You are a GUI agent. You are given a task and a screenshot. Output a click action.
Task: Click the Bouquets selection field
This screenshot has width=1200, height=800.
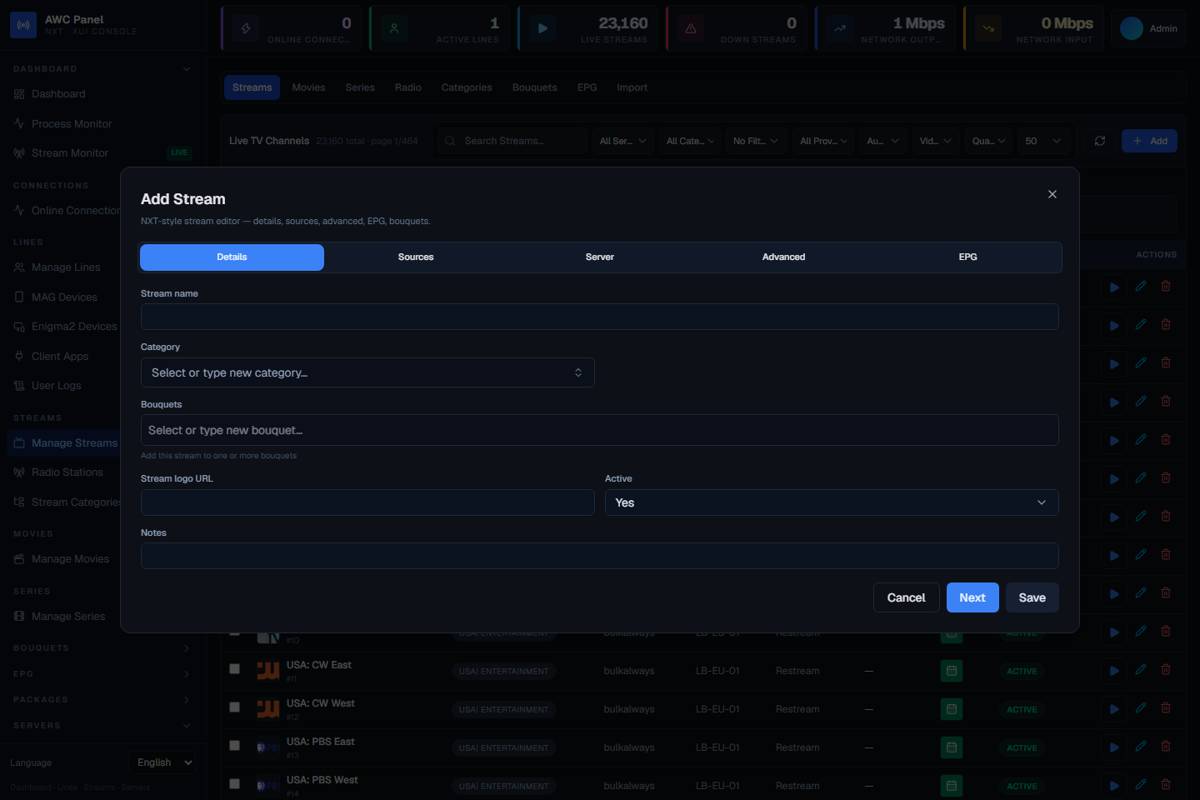coord(600,430)
